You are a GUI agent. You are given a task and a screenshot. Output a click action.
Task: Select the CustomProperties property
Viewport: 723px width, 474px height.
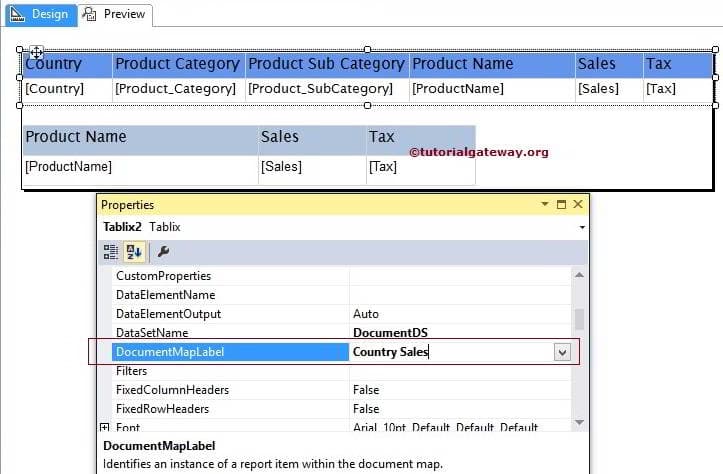click(231, 276)
